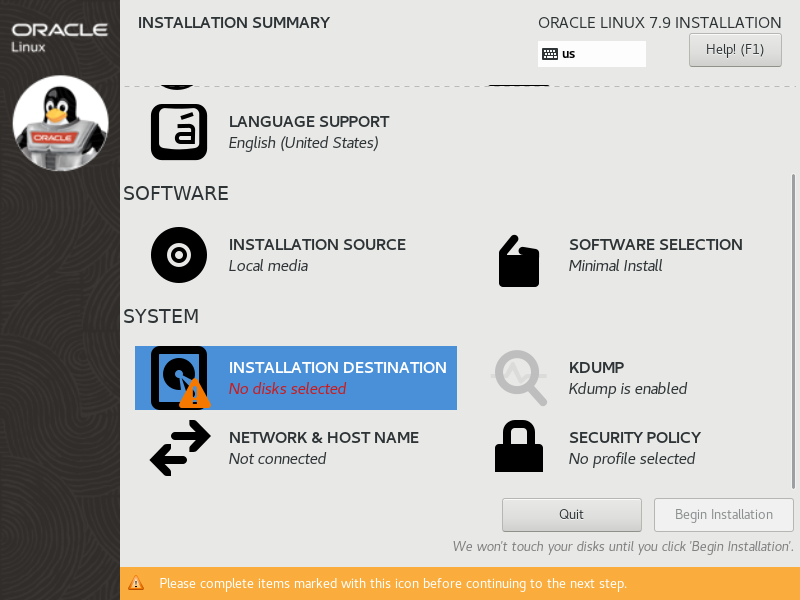Click the INSTALLATION SUMMARY title

234,23
